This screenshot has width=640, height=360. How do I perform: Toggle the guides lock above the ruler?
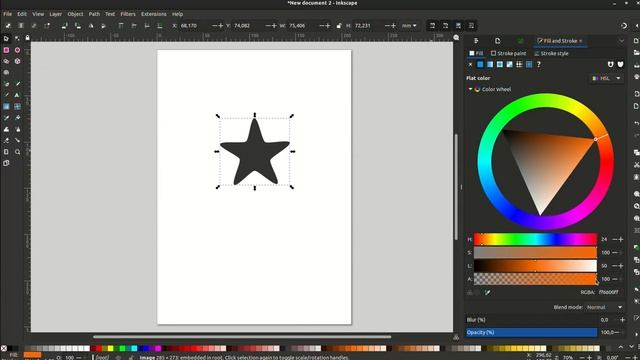click(x=27, y=38)
